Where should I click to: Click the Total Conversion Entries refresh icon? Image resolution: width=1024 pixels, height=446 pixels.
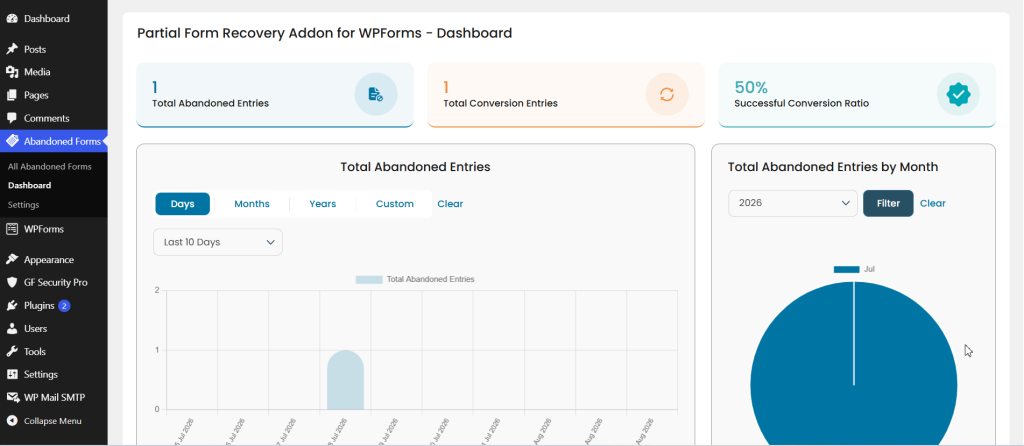(x=667, y=94)
